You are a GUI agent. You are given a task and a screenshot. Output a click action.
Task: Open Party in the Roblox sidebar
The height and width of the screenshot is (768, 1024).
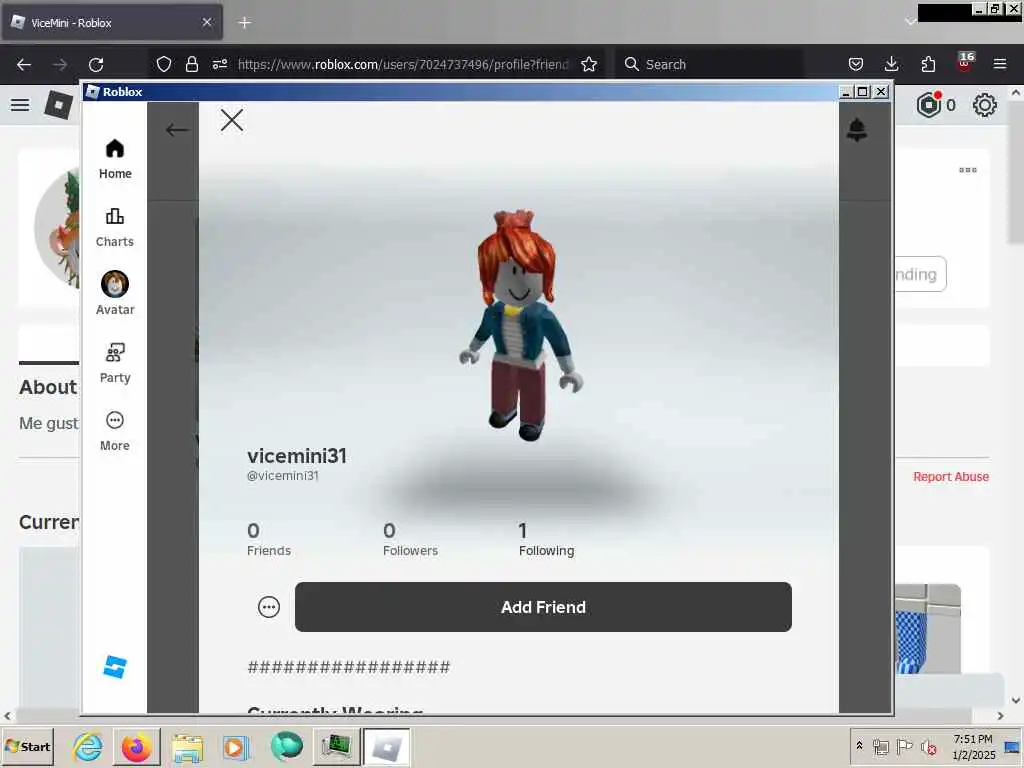click(x=115, y=363)
